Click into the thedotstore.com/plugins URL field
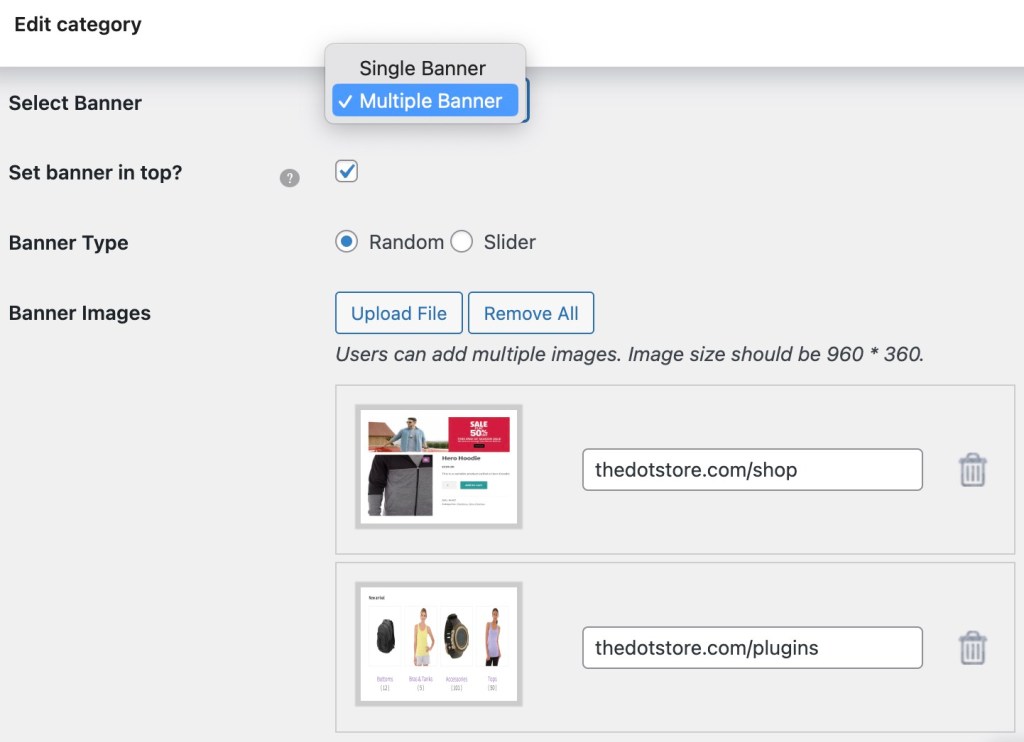 pos(752,648)
